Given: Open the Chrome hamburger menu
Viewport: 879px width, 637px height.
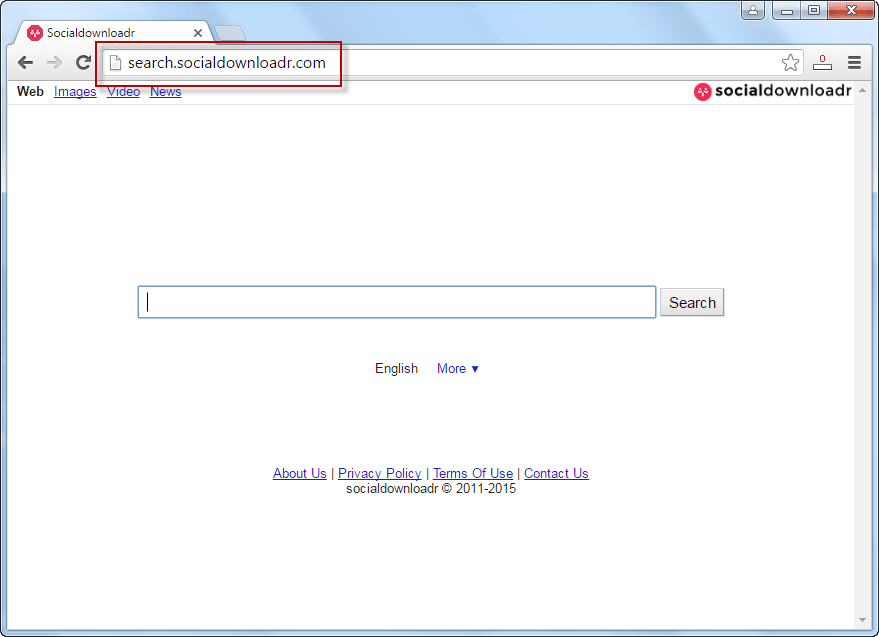Looking at the screenshot, I should point(854,62).
